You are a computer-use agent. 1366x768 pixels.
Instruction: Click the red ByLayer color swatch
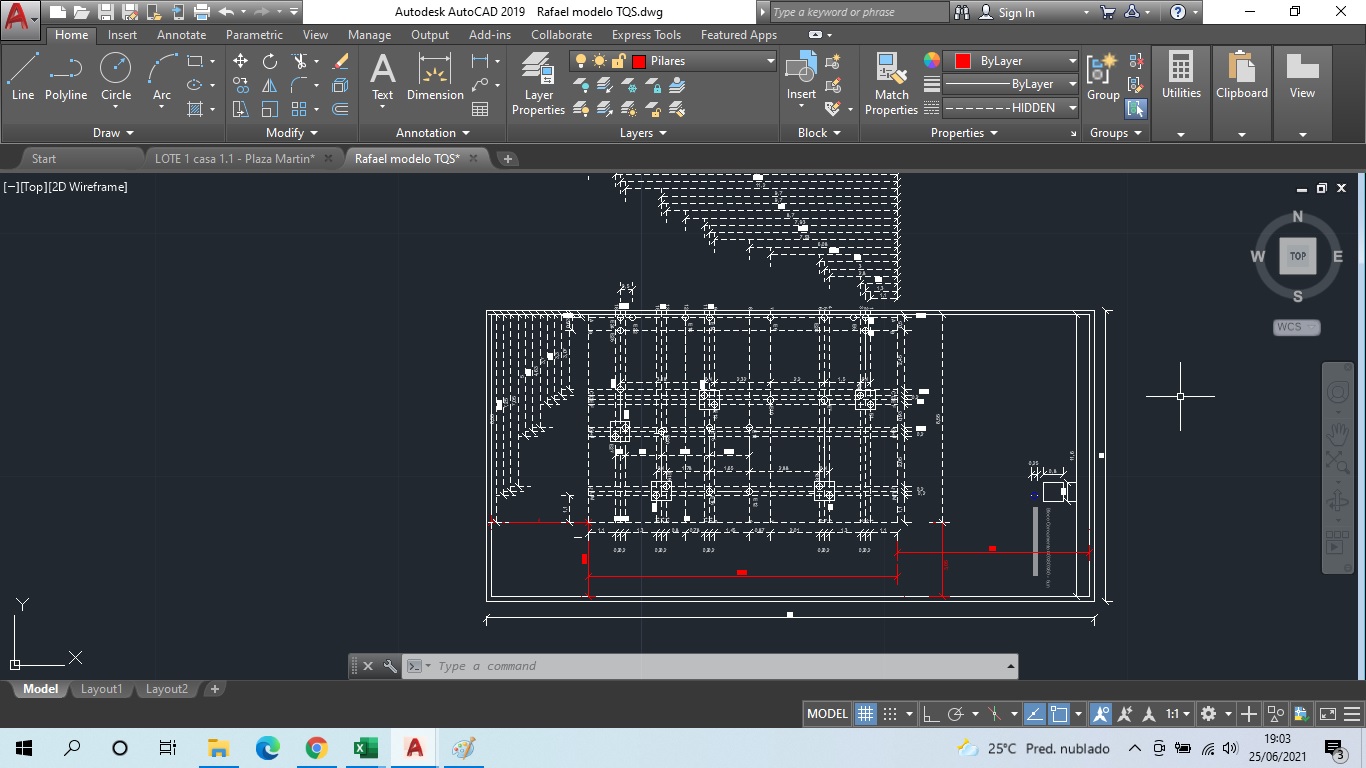click(x=963, y=61)
